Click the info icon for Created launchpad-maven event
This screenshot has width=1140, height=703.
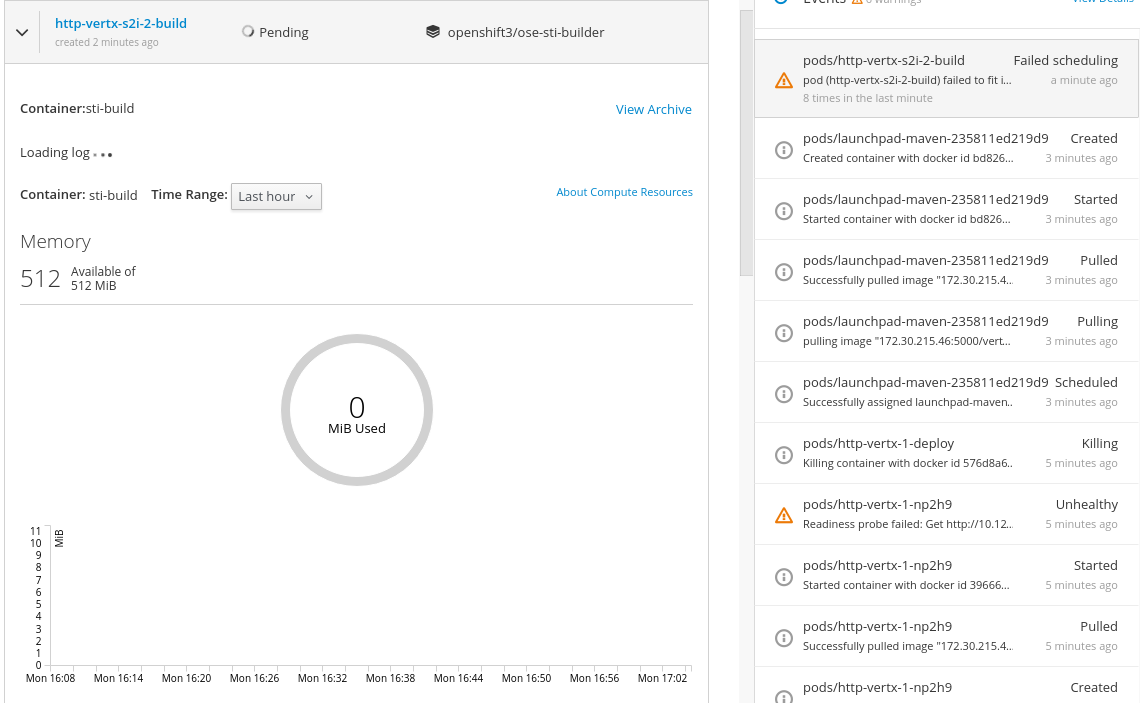pos(784,150)
